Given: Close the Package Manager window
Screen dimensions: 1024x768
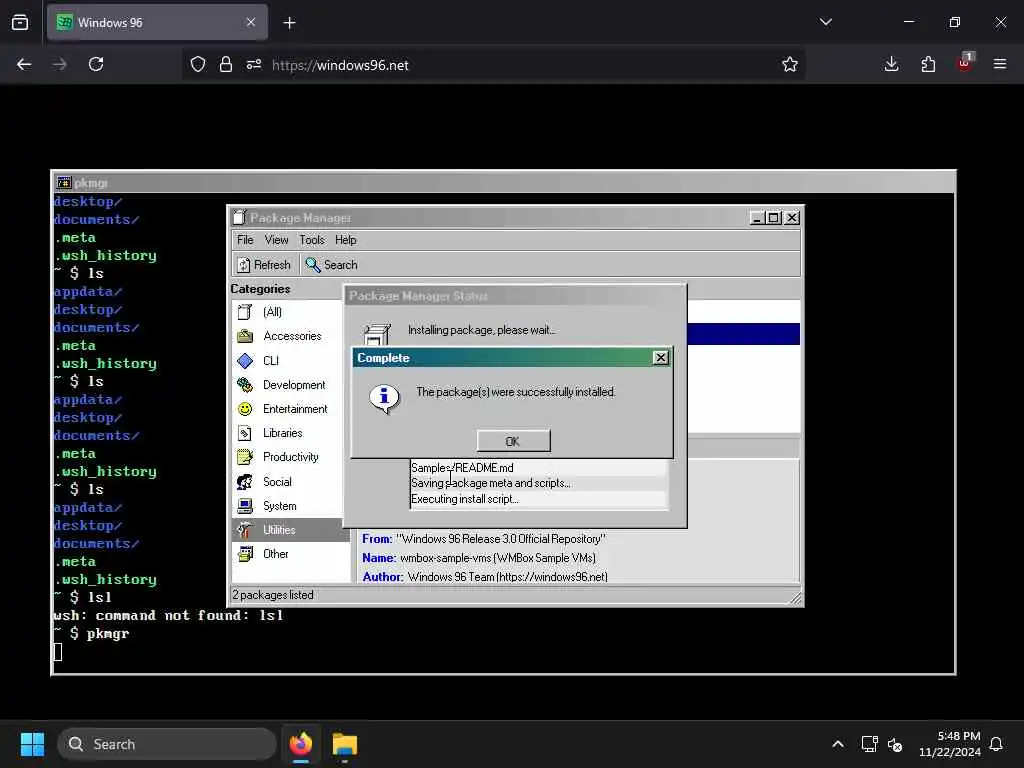Looking at the screenshot, I should click(x=792, y=217).
